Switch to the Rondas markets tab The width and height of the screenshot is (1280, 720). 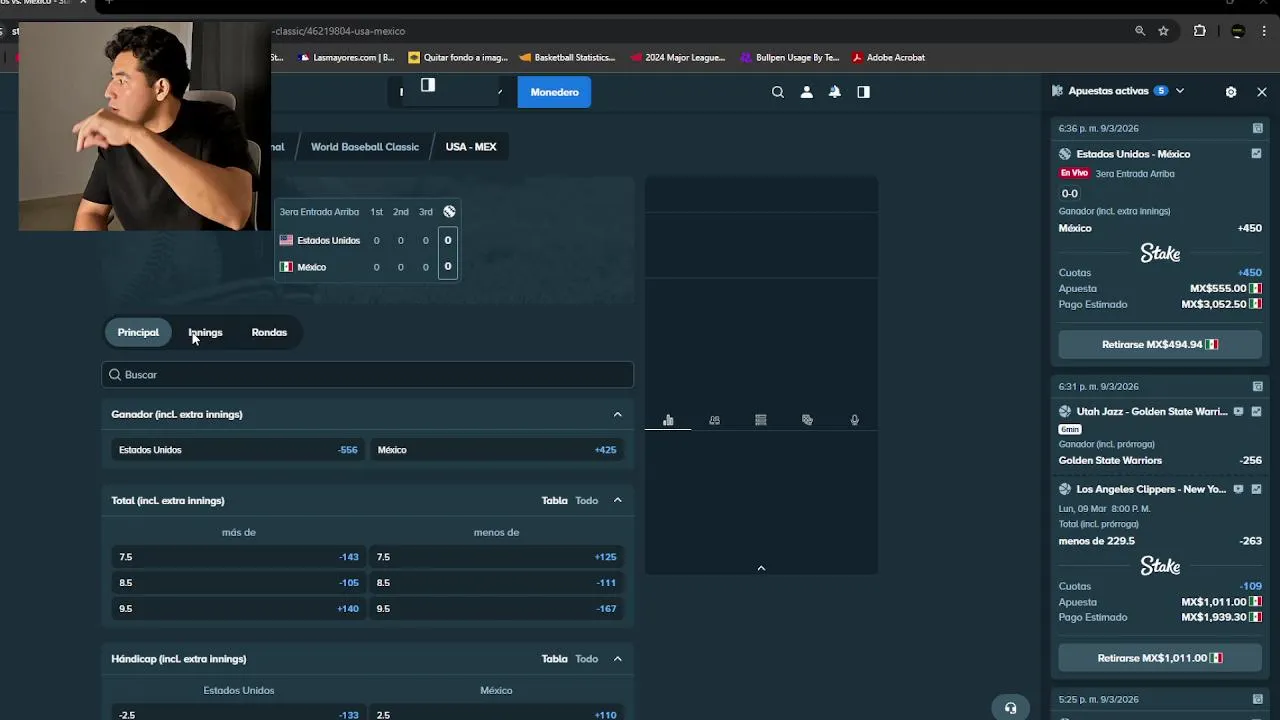tap(269, 332)
